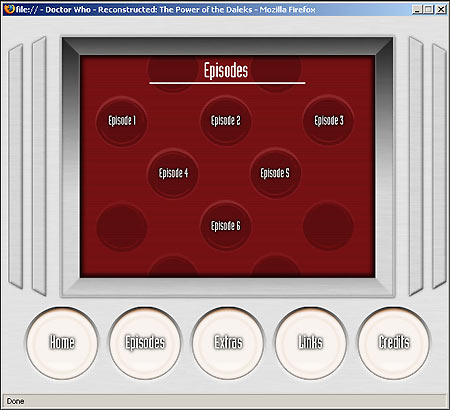Click the window title bar text

pos(165,9)
